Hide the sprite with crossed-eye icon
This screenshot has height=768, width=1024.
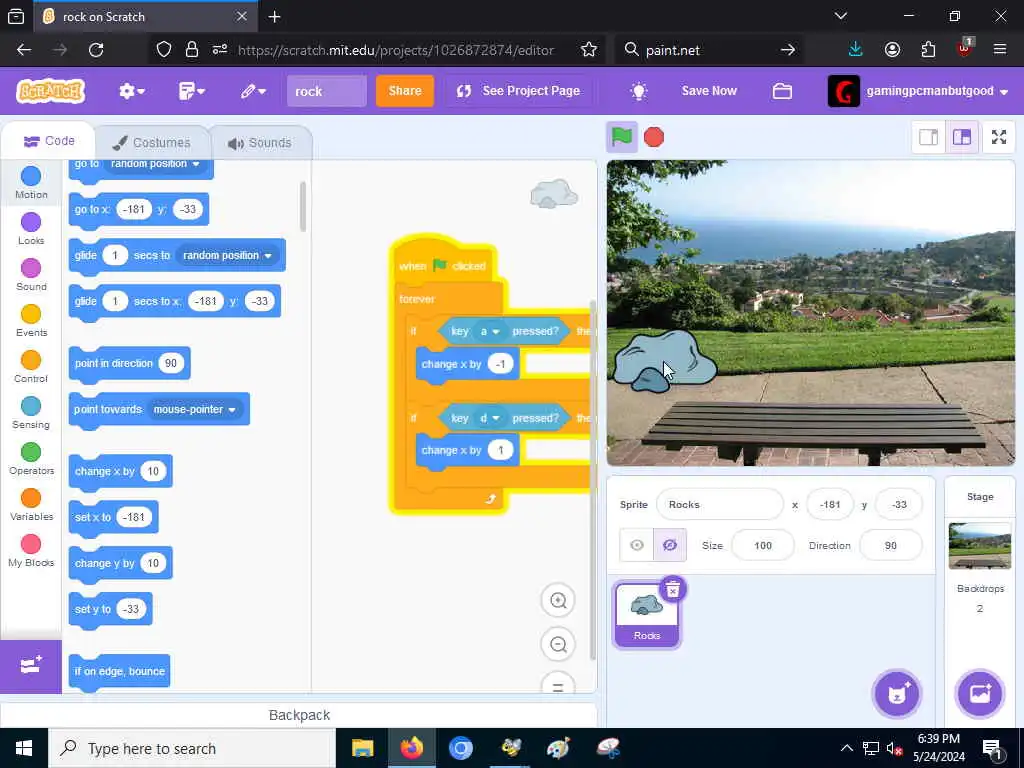coord(670,545)
